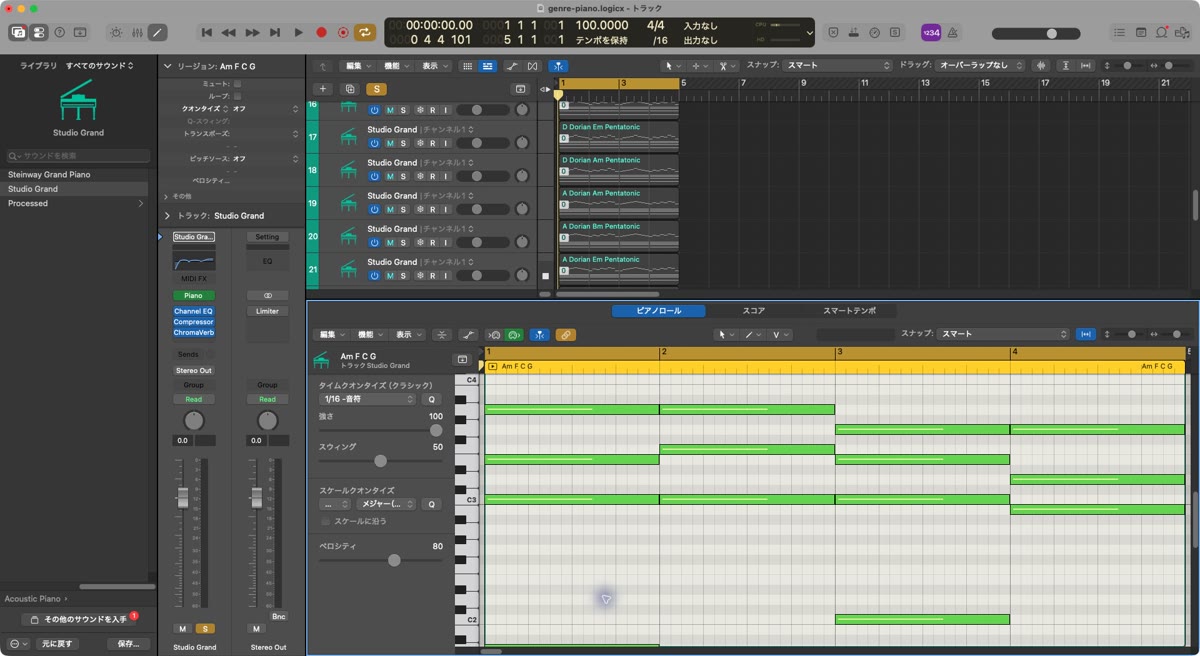The height and width of the screenshot is (656, 1200).
Task: Click その他のサウンドを入手 button
Action: point(79,620)
